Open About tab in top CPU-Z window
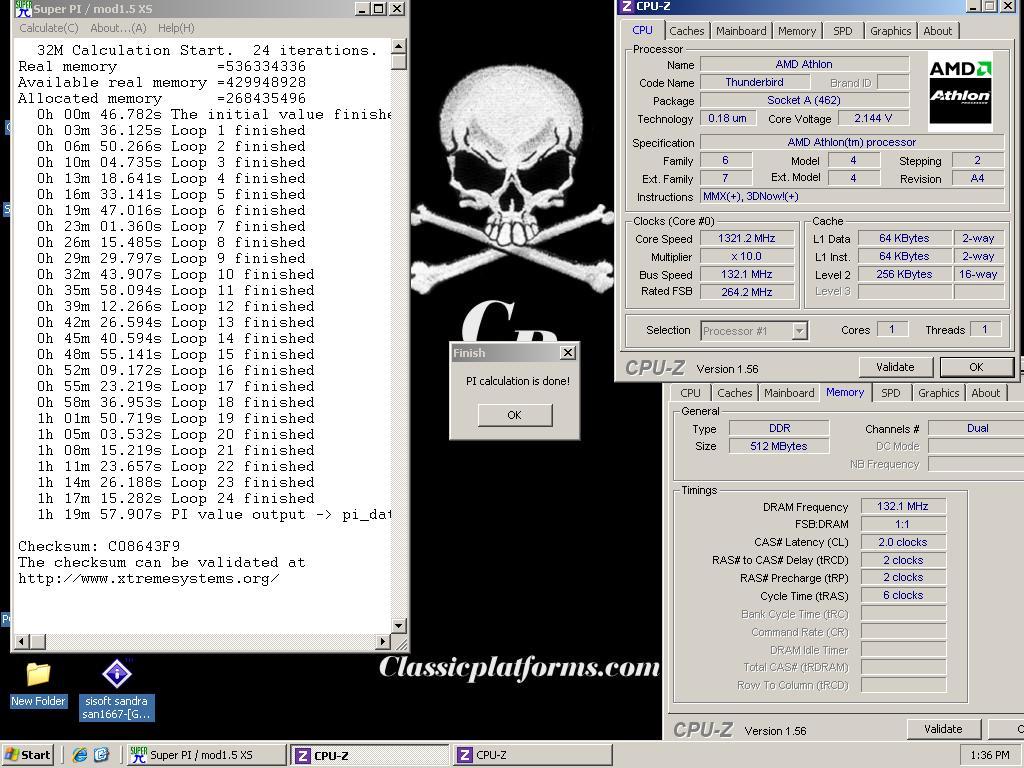The width and height of the screenshot is (1024, 768). pos(937,31)
